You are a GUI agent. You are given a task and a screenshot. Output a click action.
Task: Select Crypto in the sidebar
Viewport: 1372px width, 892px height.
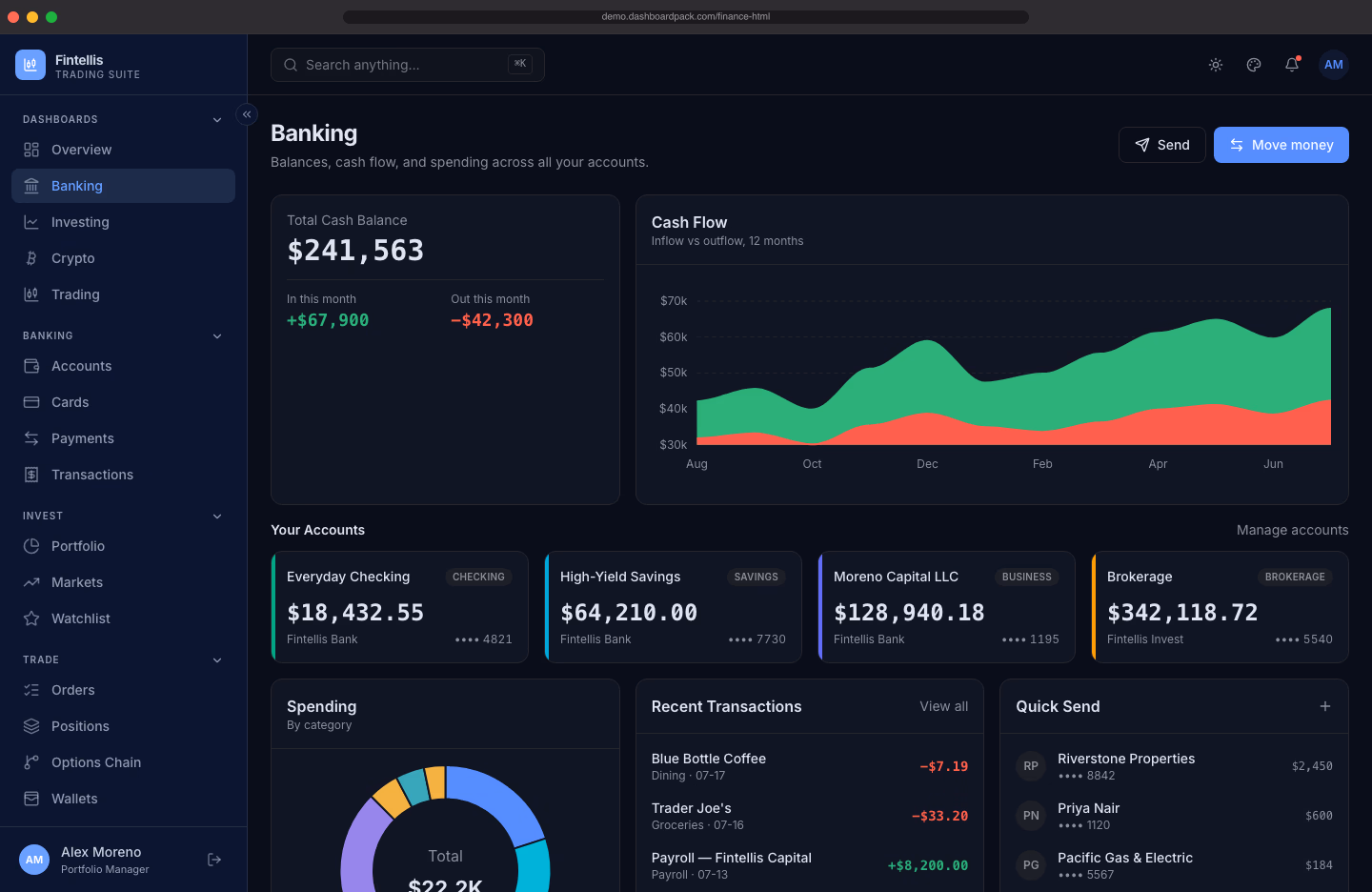pos(123,258)
